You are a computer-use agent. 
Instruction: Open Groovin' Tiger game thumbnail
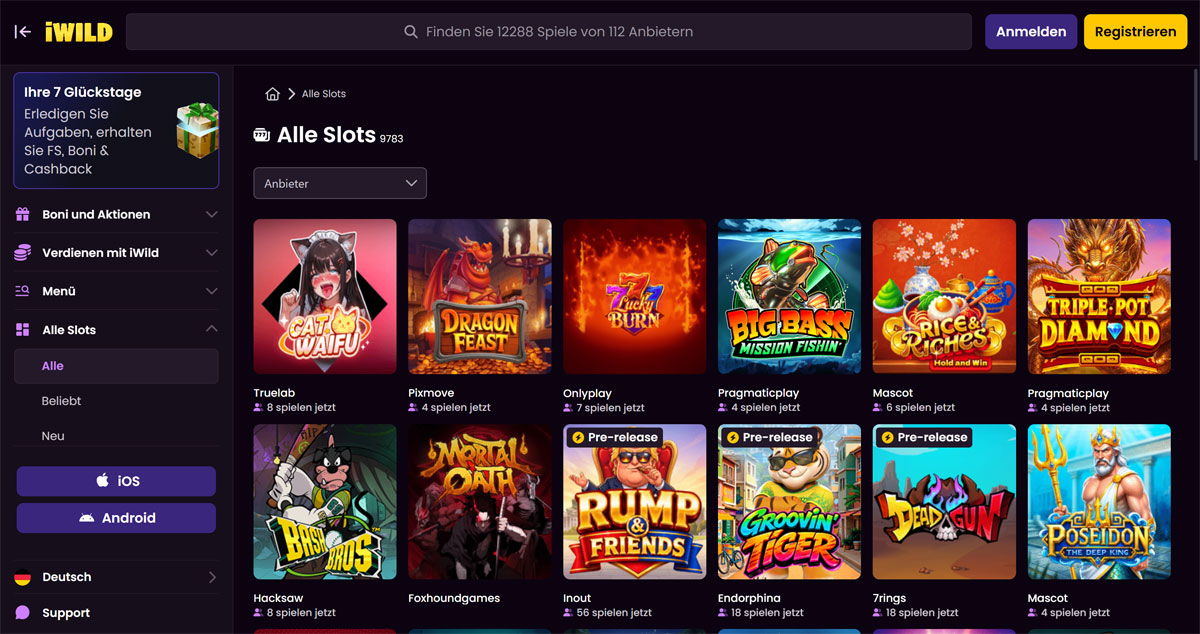click(790, 502)
